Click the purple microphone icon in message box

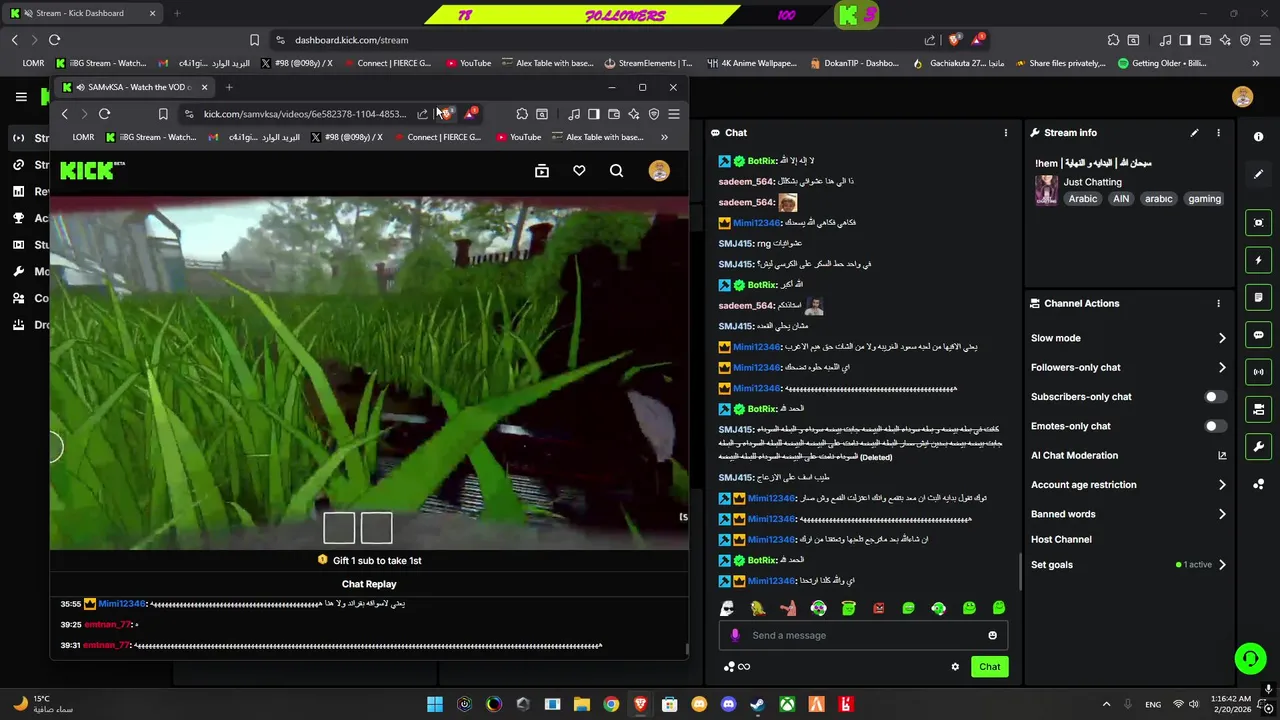click(x=735, y=635)
